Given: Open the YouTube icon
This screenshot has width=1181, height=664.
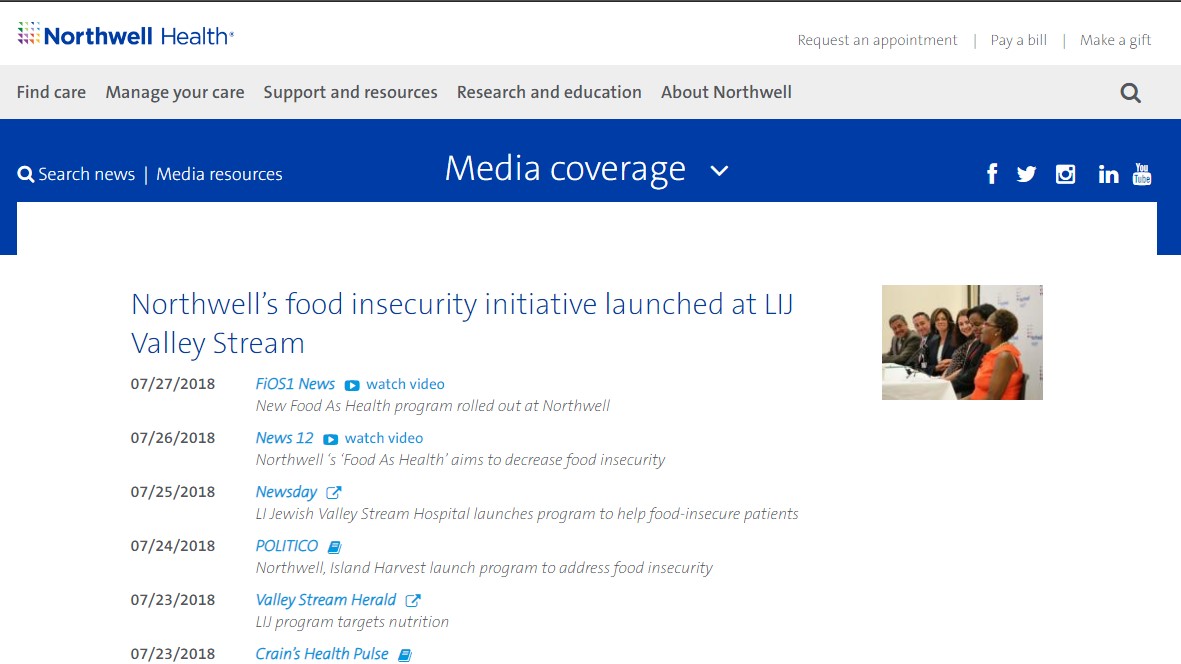Looking at the screenshot, I should click(x=1142, y=174).
